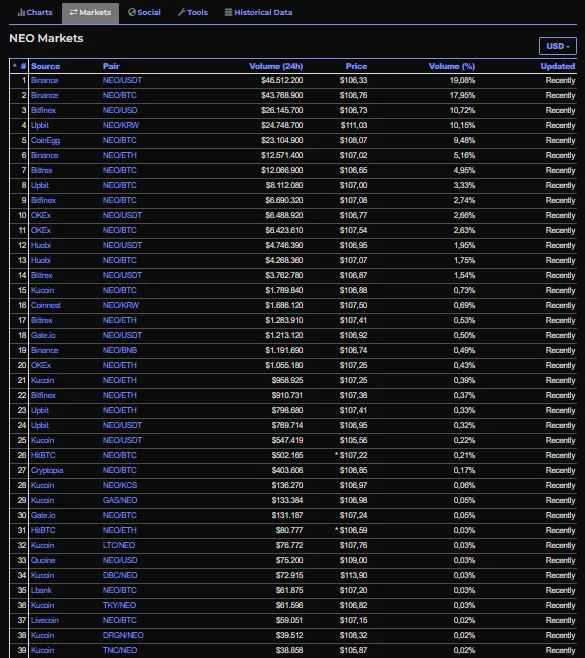
Task: Open the Quoine source link
Action: pyautogui.click(x=43, y=561)
